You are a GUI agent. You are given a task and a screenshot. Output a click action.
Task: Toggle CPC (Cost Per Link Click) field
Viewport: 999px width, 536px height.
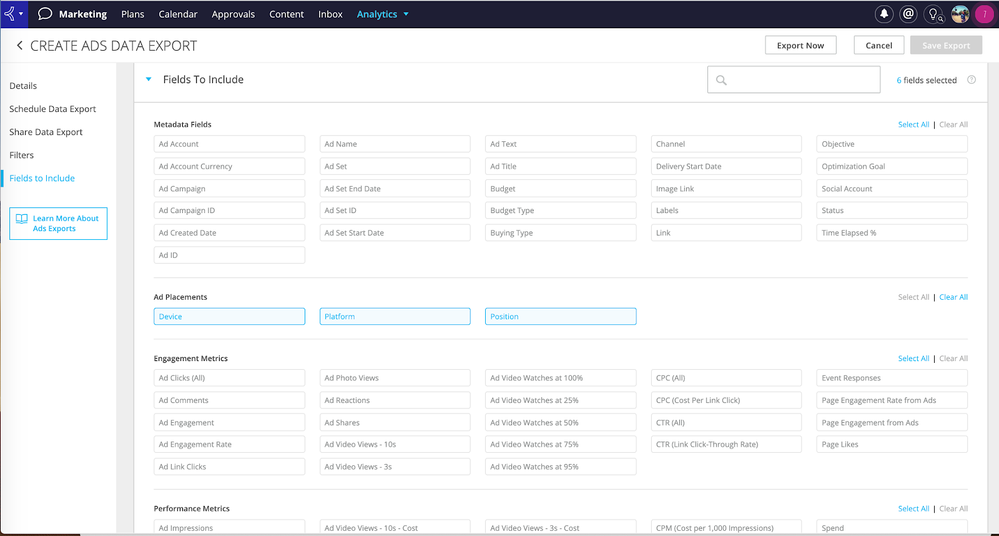click(726, 400)
